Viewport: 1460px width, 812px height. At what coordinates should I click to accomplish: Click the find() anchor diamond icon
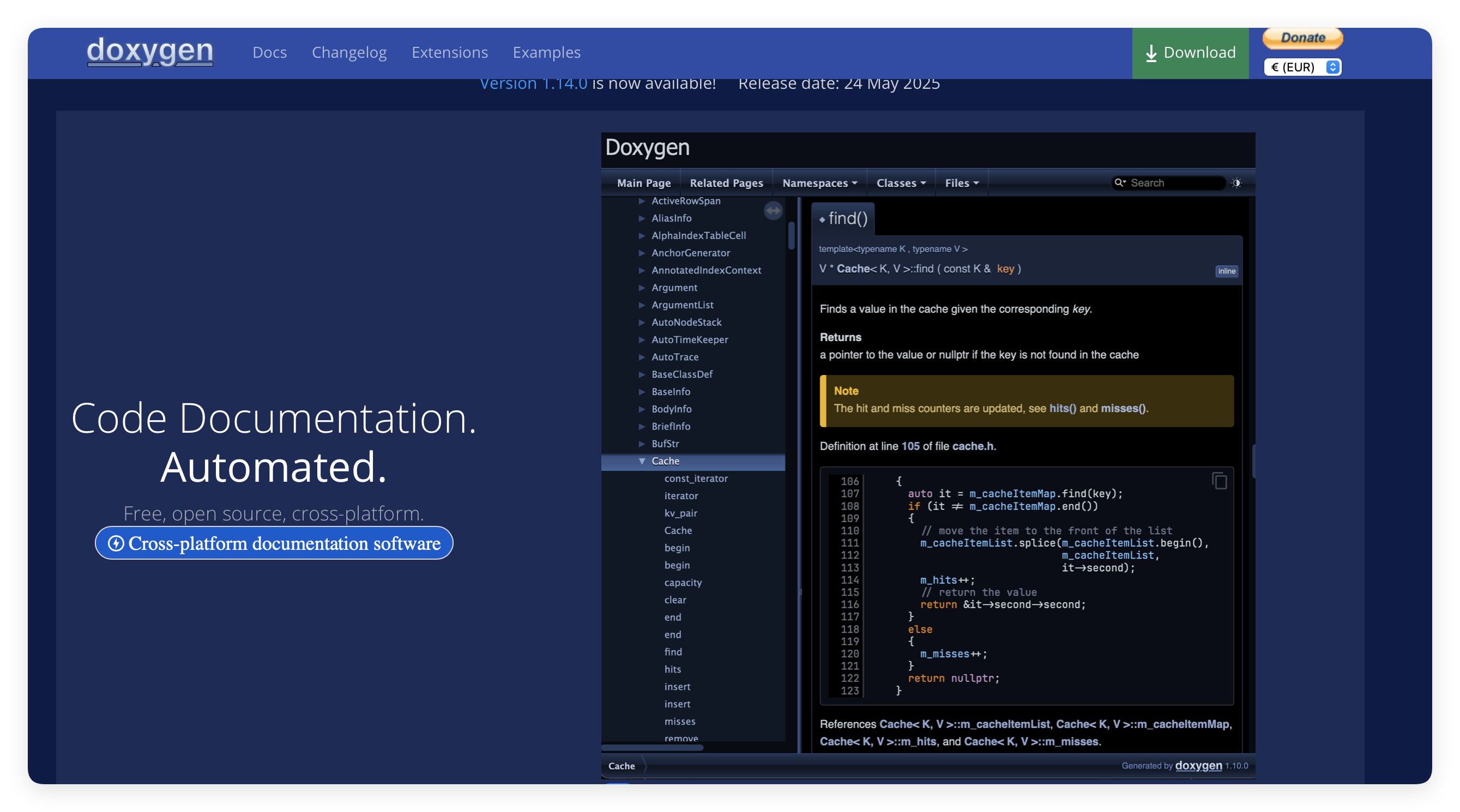[822, 219]
